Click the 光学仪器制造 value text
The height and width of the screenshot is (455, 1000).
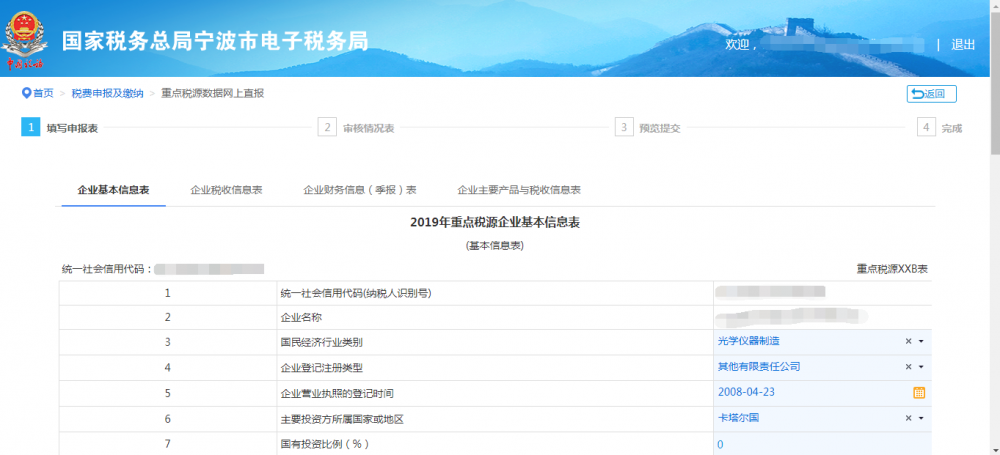pyautogui.click(x=749, y=341)
